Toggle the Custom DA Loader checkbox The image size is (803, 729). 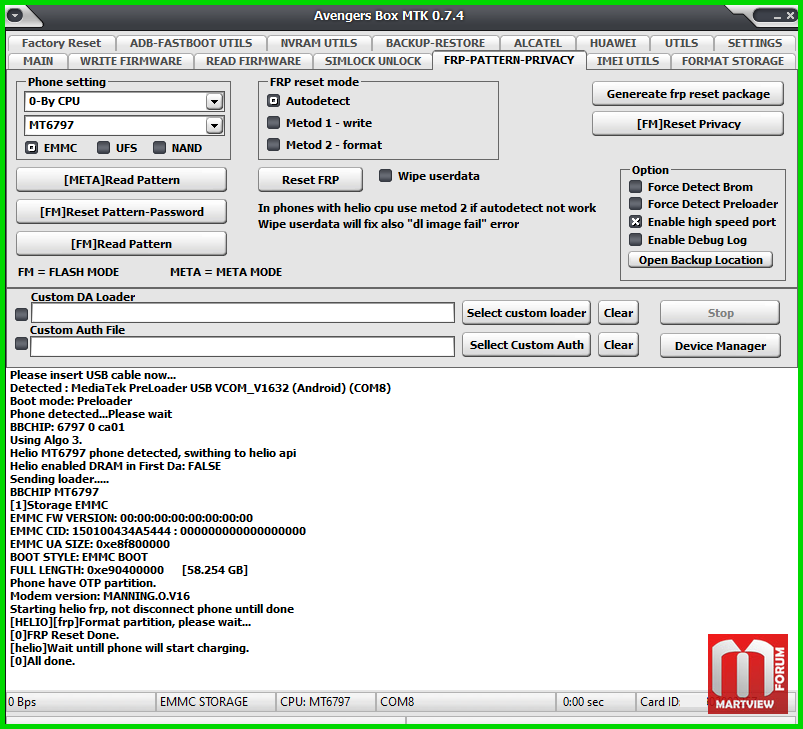21,314
